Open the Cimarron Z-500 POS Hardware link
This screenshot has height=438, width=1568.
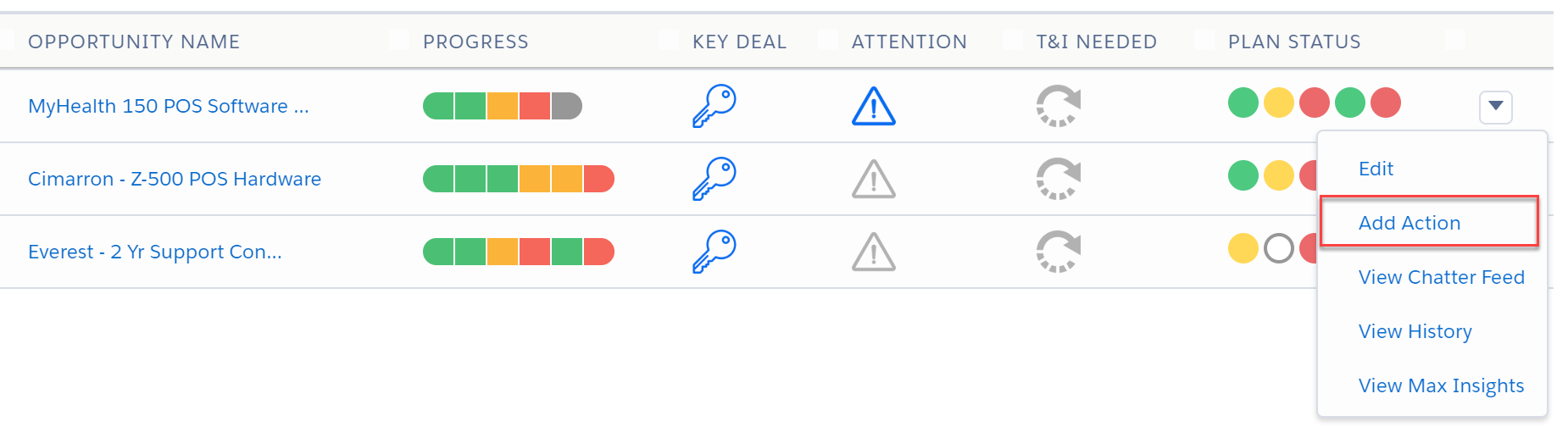(175, 179)
